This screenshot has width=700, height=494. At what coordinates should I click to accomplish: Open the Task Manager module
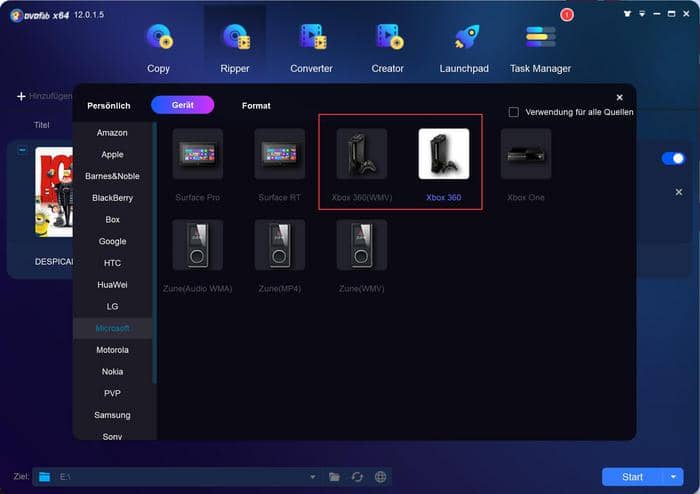tap(541, 48)
